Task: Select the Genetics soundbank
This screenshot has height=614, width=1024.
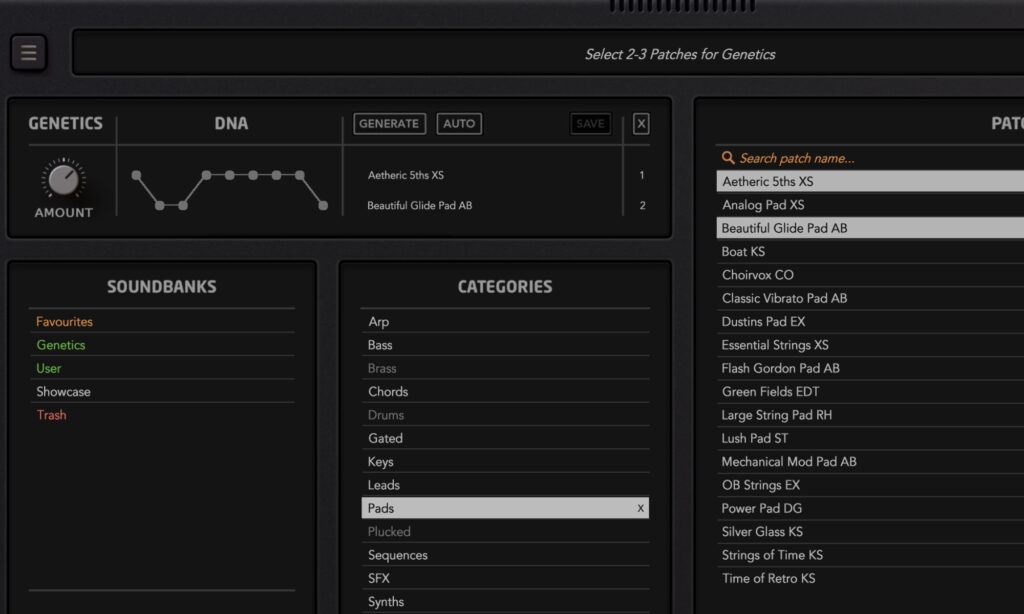Action: (x=61, y=345)
